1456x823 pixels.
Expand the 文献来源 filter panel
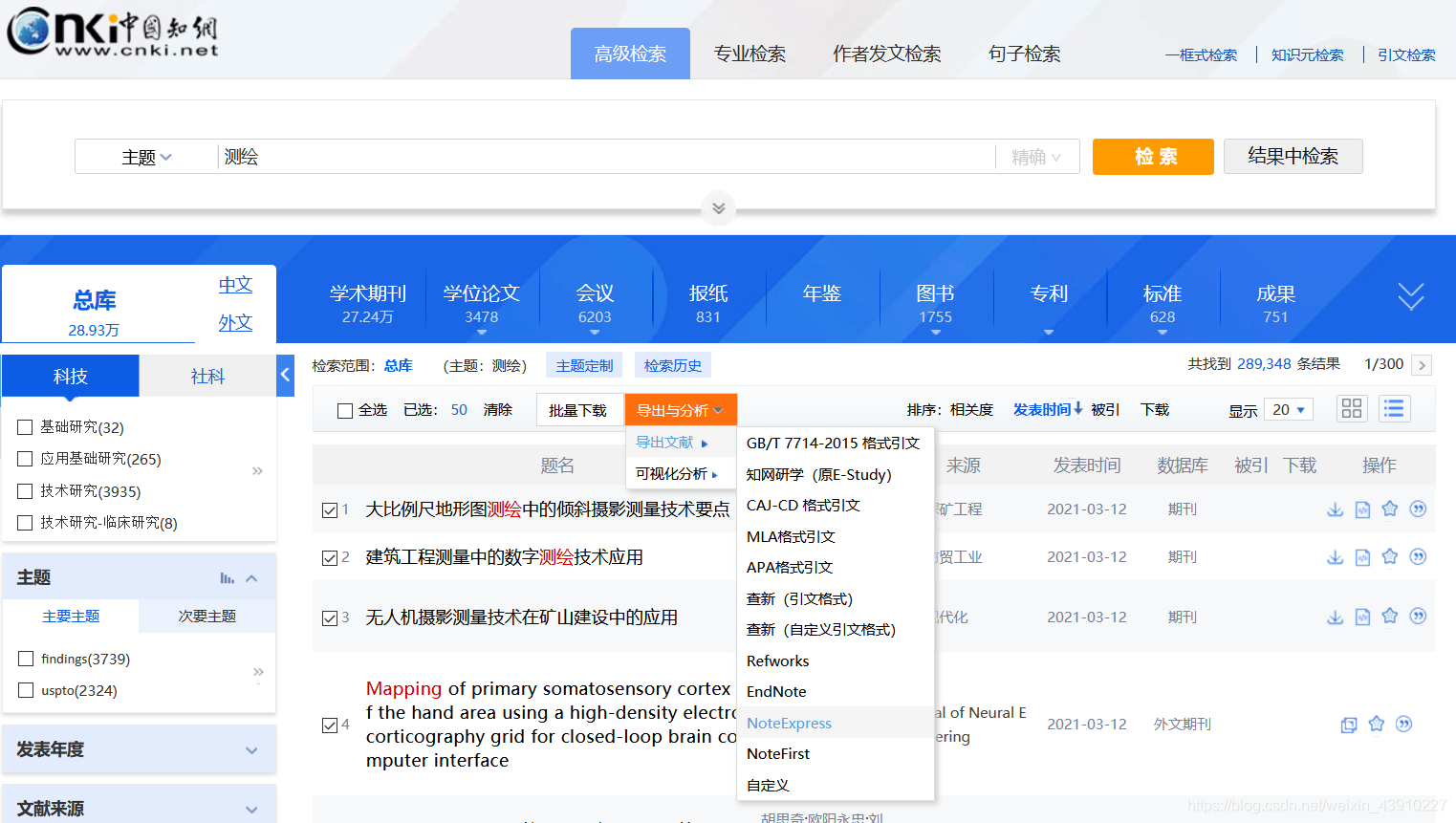pyautogui.click(x=140, y=809)
